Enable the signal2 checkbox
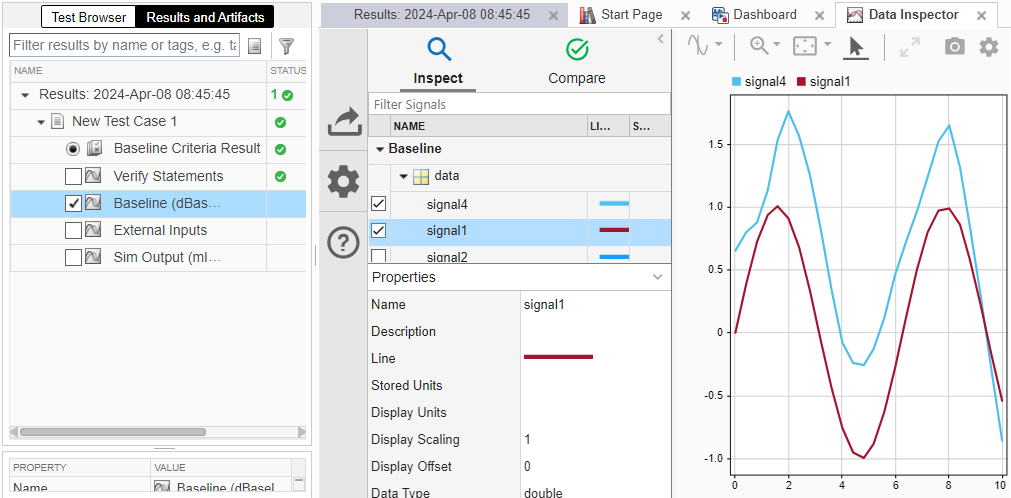 click(x=379, y=257)
